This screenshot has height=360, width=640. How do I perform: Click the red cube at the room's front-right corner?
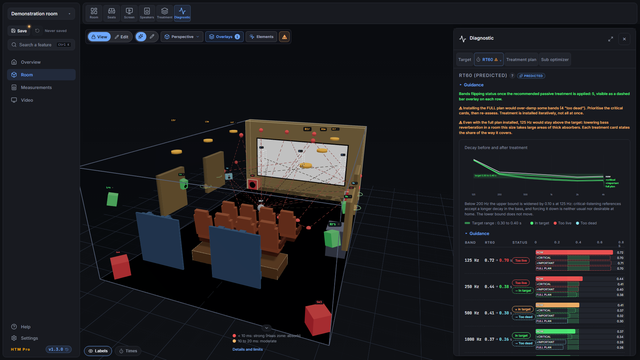[x=318, y=320]
